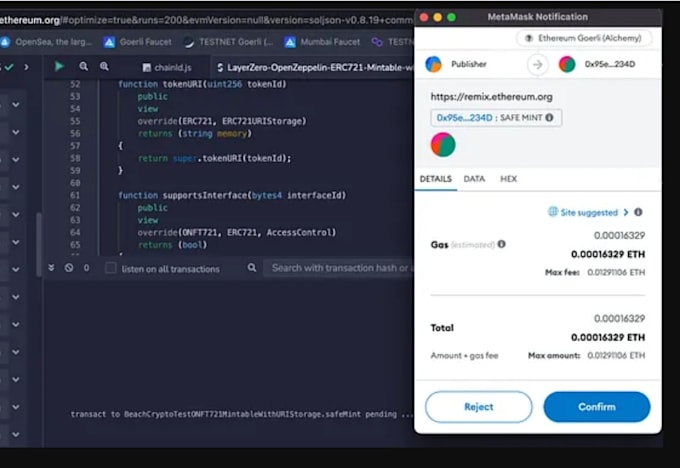Open the OpenSea bookmark

coord(46,42)
